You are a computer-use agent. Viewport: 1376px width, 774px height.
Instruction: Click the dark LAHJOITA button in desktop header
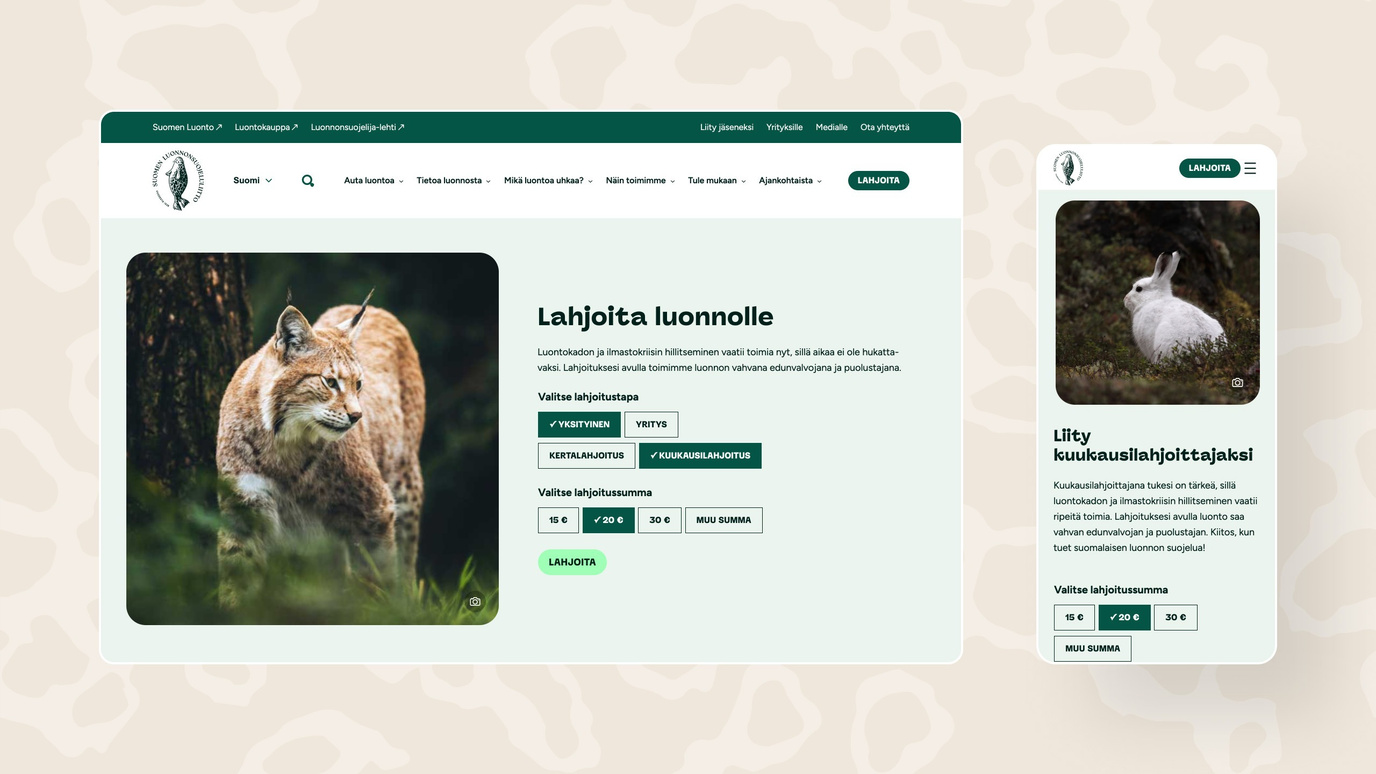pyautogui.click(x=878, y=181)
